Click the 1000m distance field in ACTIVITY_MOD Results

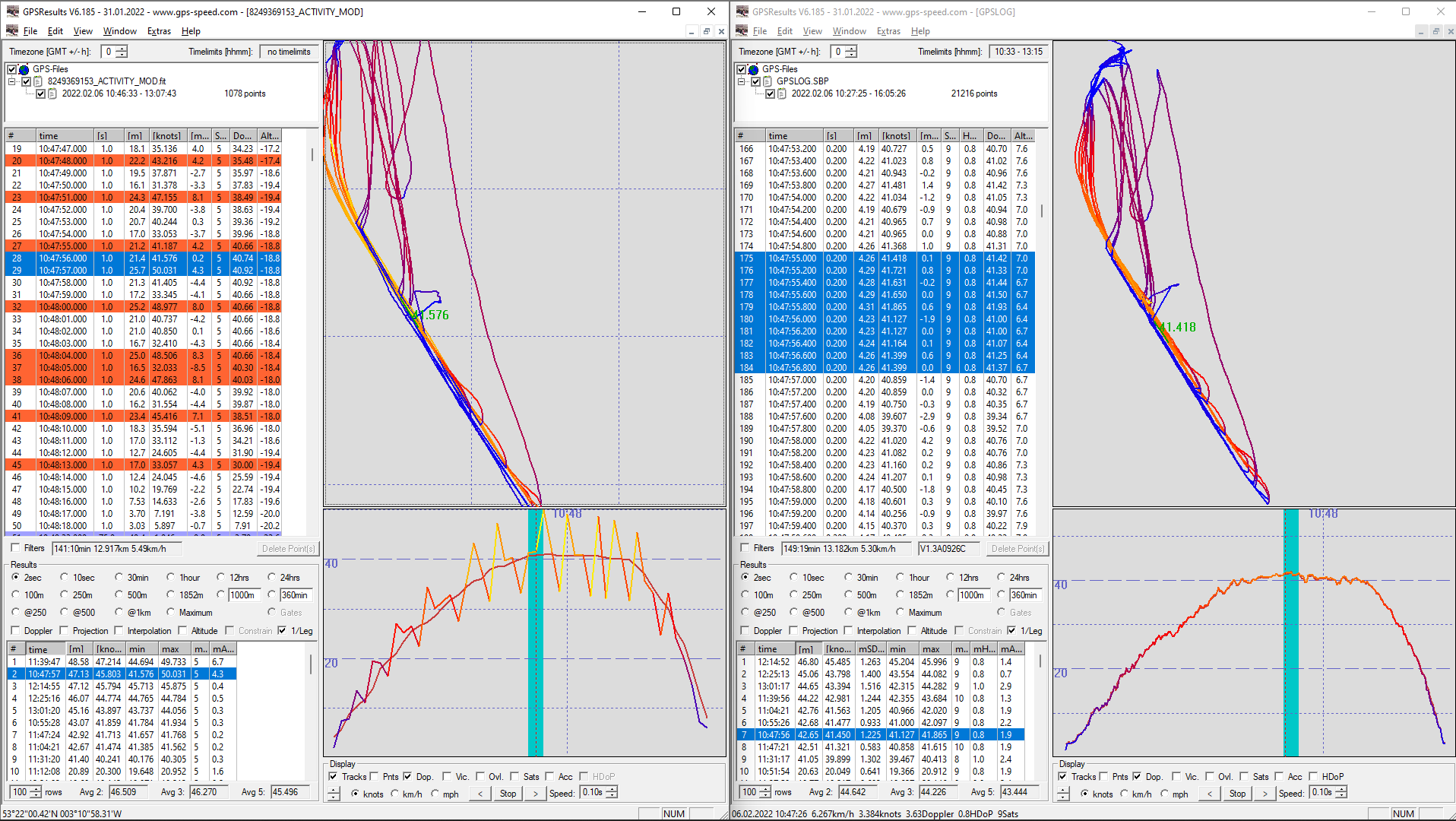[x=243, y=595]
